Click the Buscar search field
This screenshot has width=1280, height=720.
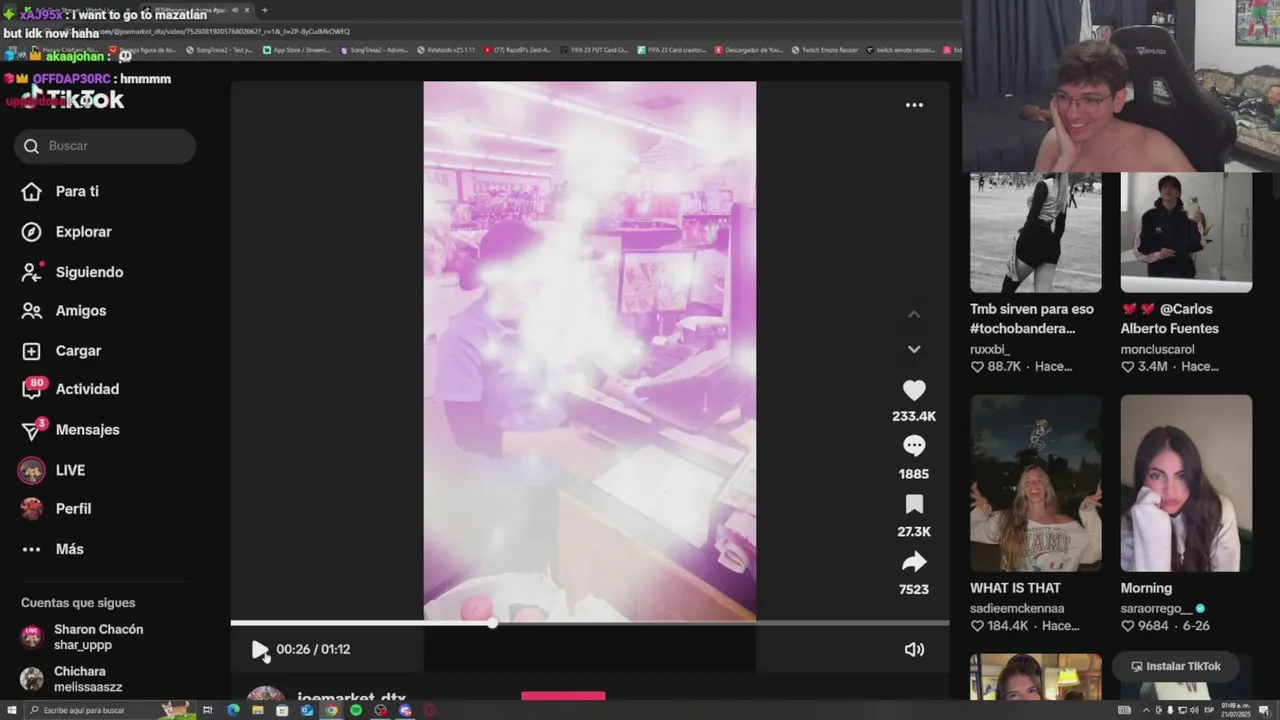pos(105,146)
